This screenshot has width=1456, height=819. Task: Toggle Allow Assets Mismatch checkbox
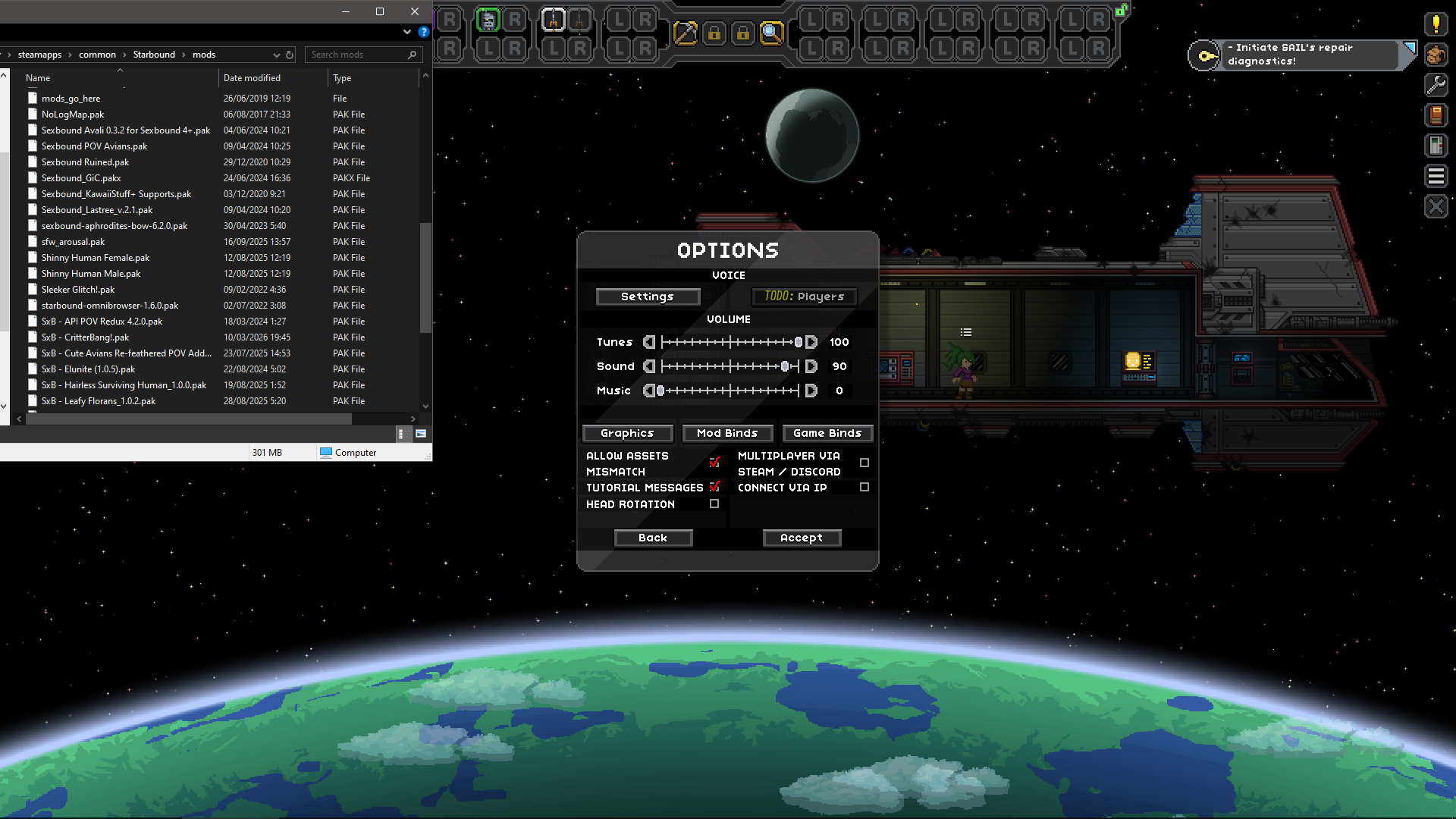[714, 462]
